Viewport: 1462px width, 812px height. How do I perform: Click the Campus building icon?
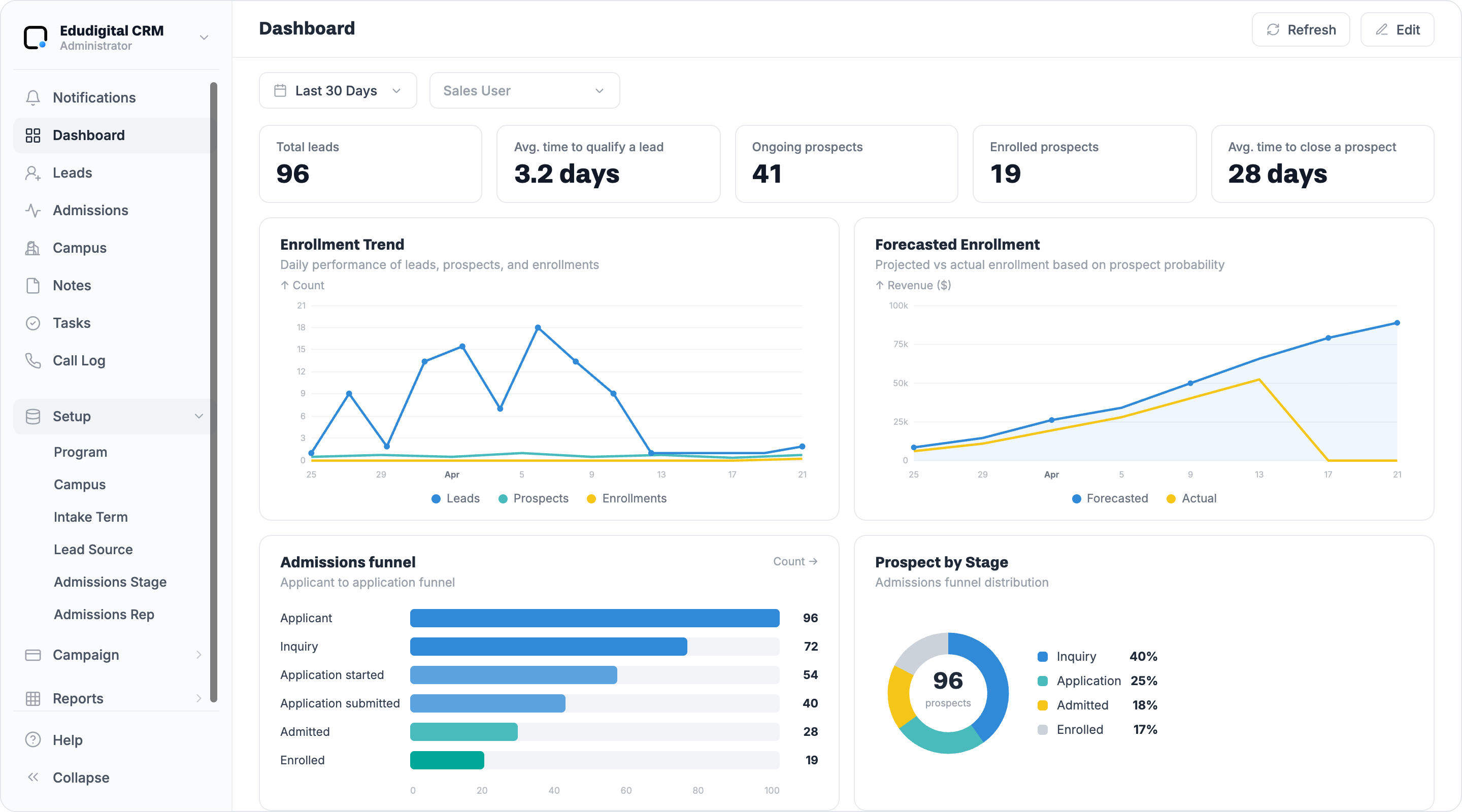coord(33,248)
